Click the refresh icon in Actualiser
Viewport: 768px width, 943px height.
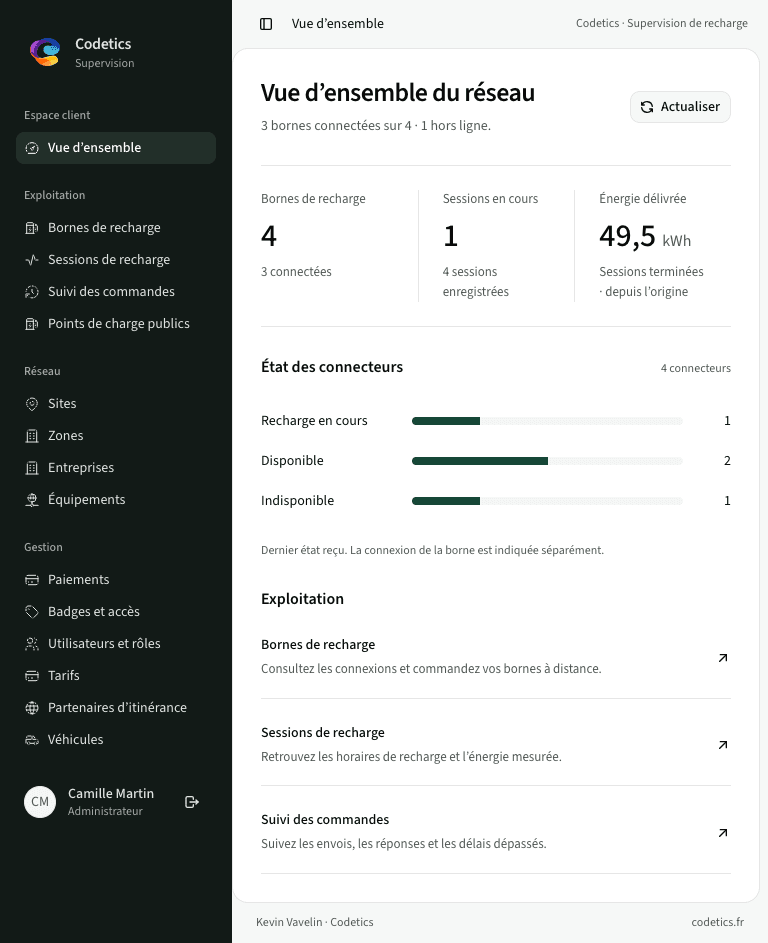647,107
